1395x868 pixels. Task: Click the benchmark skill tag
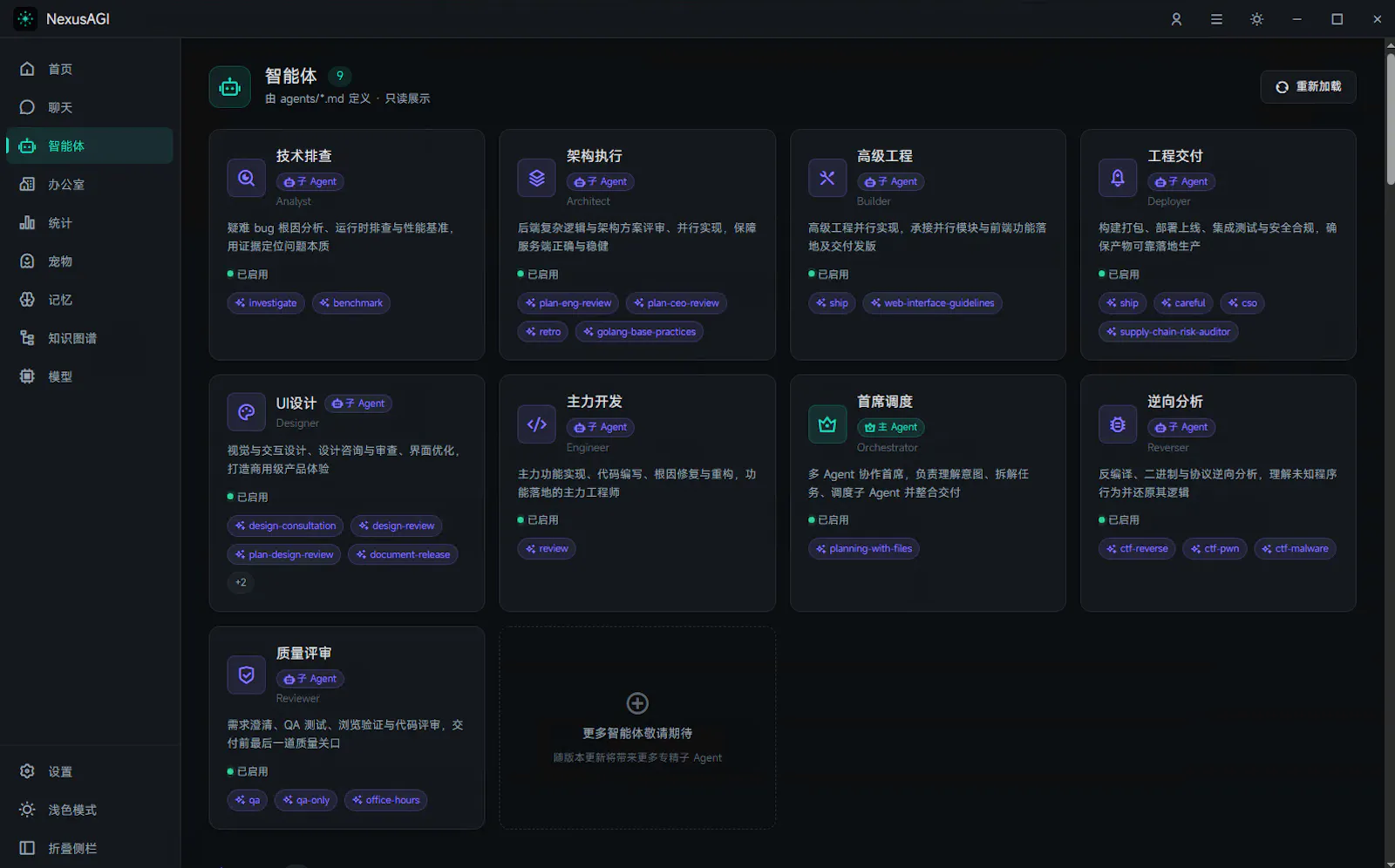pos(350,303)
